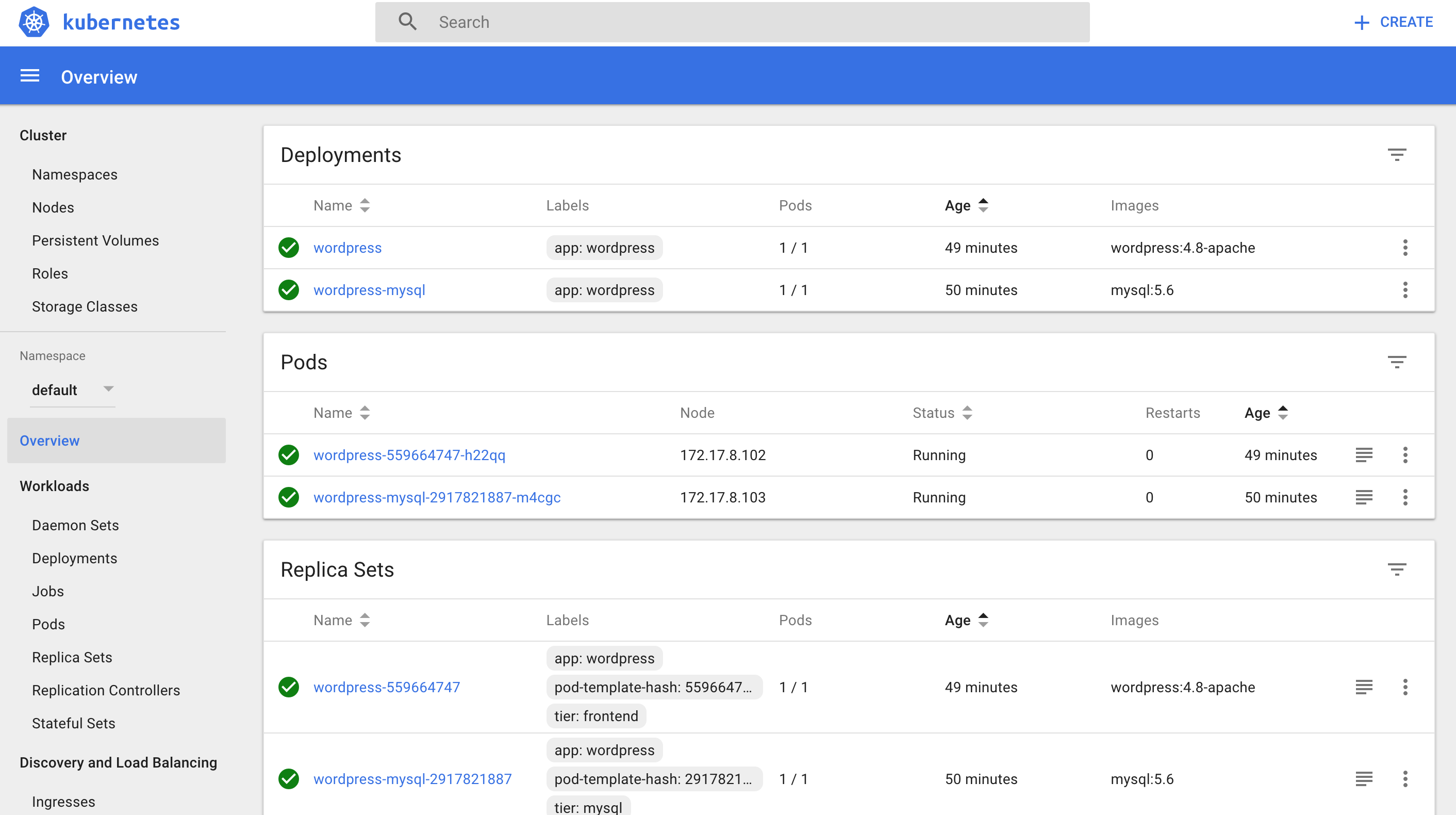Click status icon of replica set wordpress-559664747
1456x815 pixels.
[x=289, y=687]
